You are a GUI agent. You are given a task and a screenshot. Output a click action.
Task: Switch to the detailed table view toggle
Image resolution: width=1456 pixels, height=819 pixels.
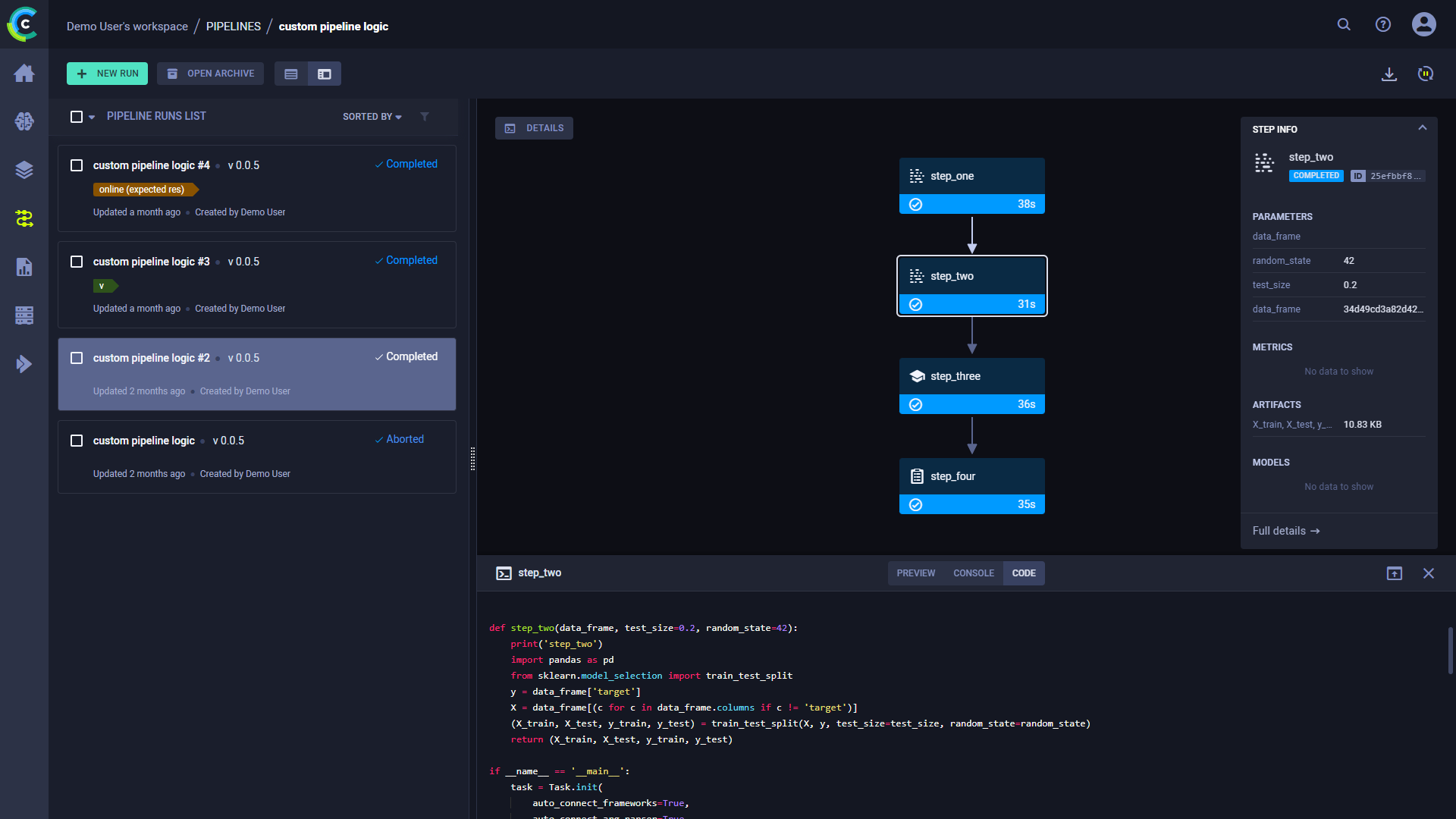(x=291, y=74)
